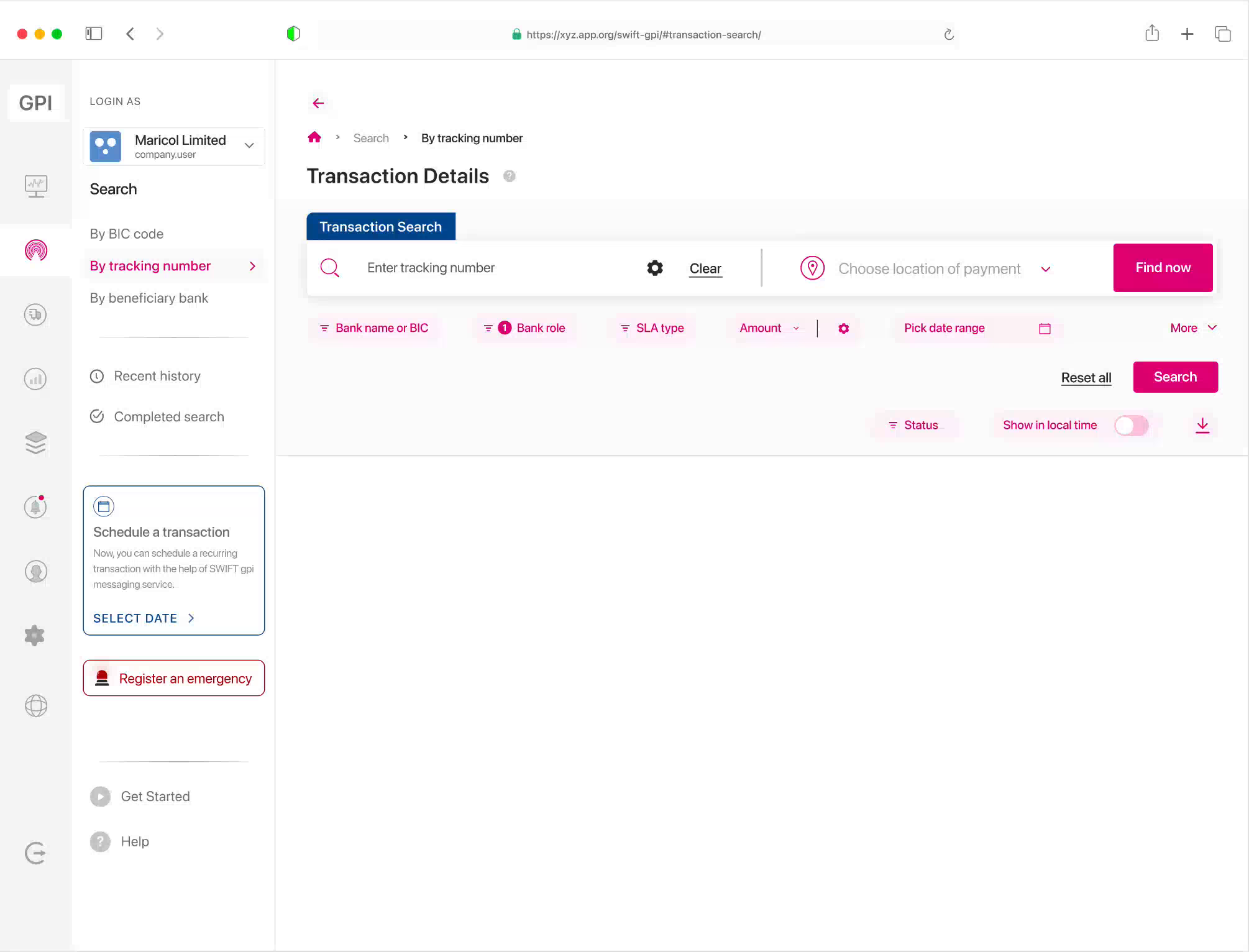Open settings gear icon in sidebar

34,635
